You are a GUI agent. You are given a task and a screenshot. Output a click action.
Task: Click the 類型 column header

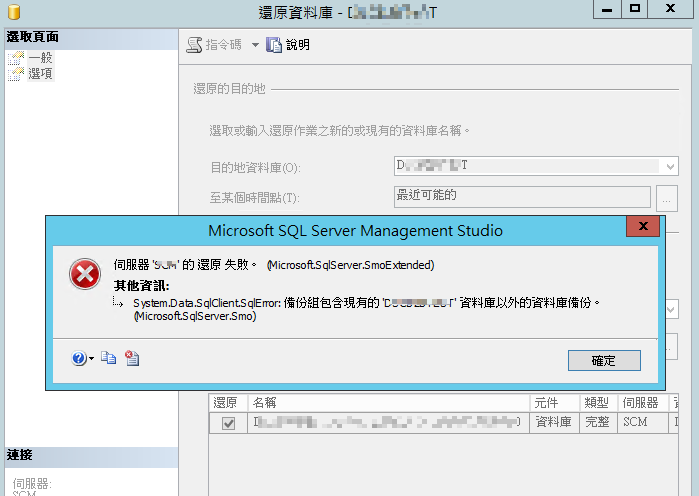[598, 403]
